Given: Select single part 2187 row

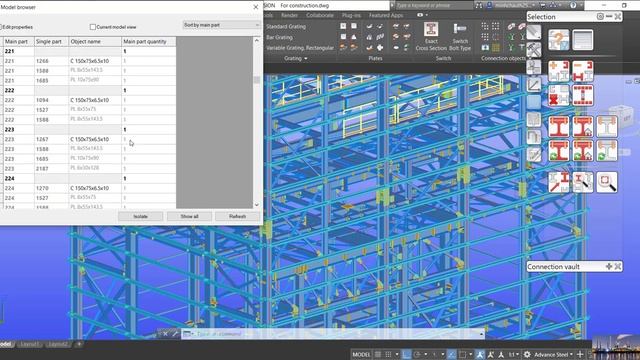Looking at the screenshot, I should point(90,169).
